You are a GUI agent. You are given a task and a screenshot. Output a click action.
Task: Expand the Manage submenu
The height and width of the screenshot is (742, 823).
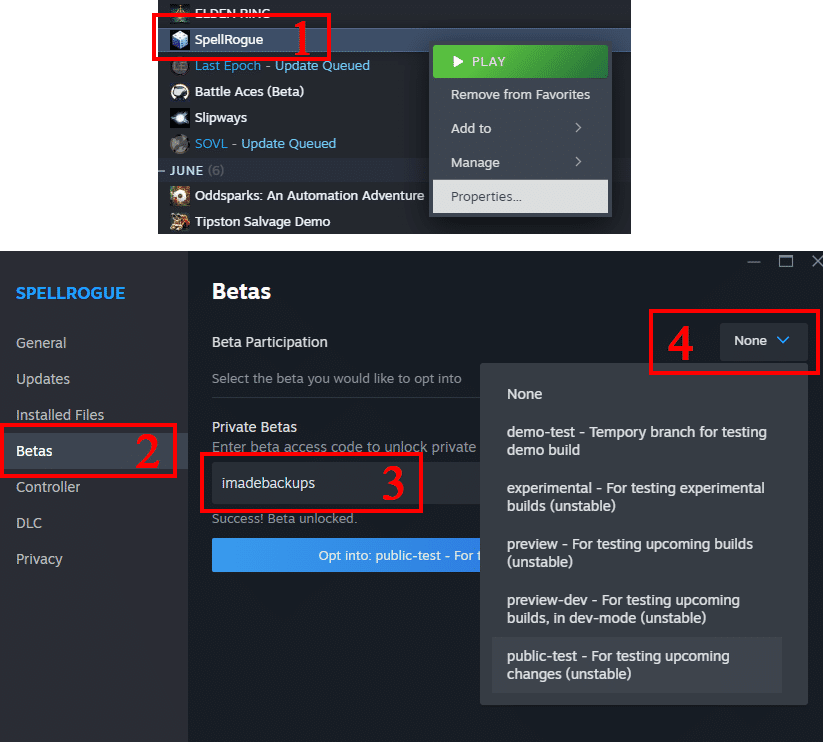tap(520, 162)
